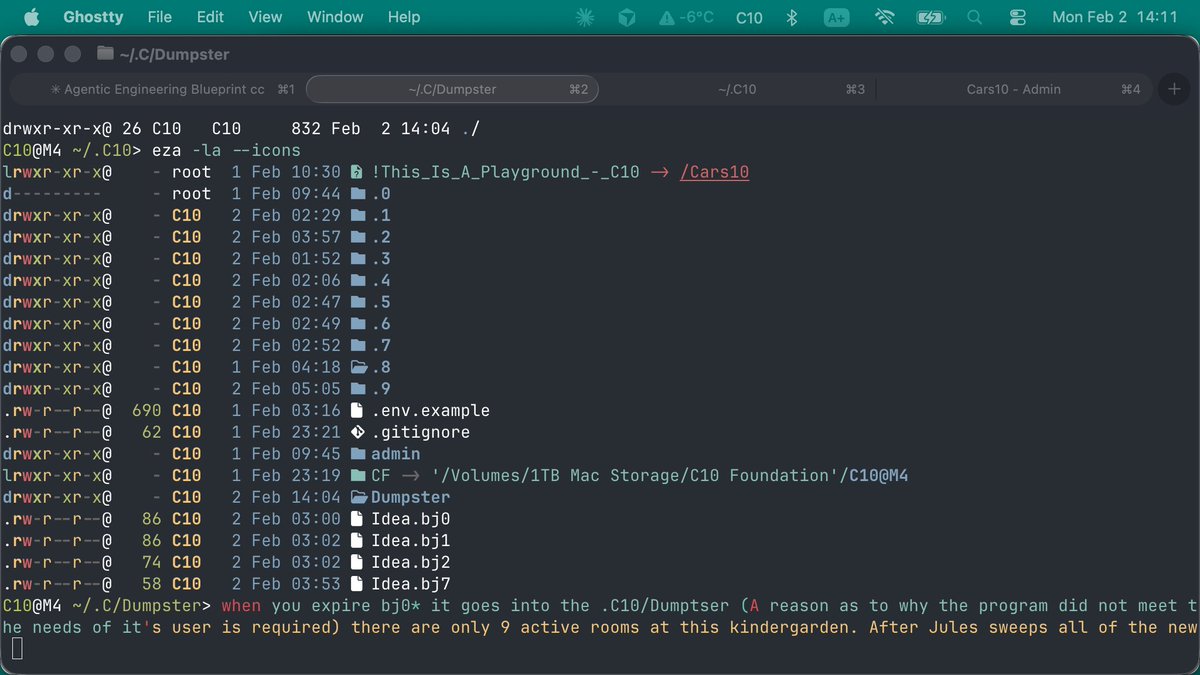Click file icon beside Idea.bj2
This screenshot has height=675, width=1200.
[358, 562]
